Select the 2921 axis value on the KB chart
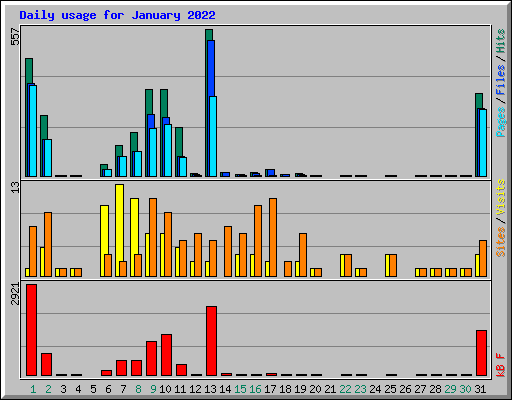The image size is (512, 400). click(15, 294)
